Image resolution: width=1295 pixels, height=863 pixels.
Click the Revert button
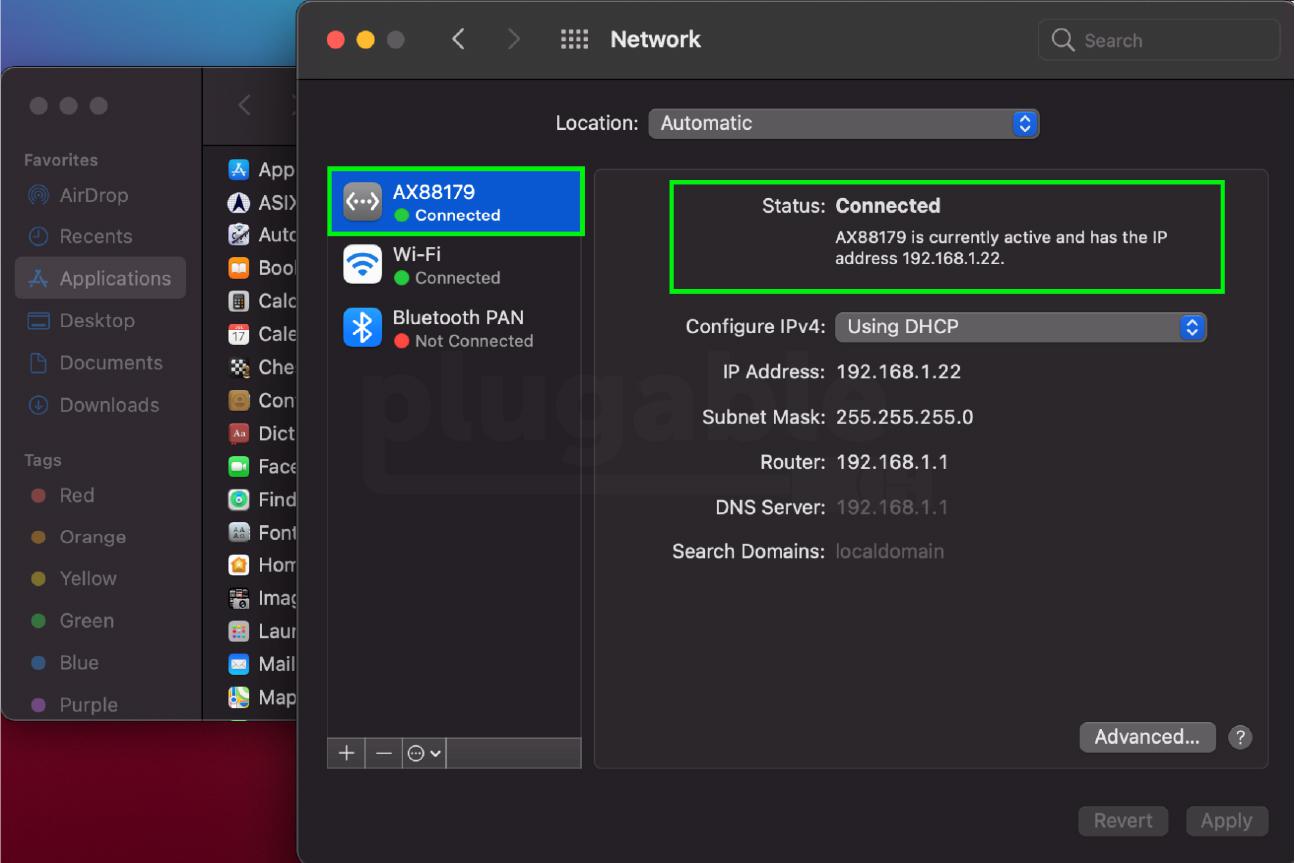click(1122, 821)
